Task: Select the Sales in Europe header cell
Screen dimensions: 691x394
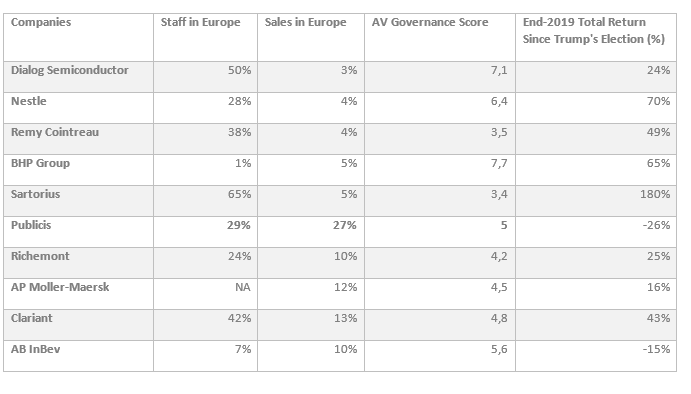Action: (x=311, y=37)
